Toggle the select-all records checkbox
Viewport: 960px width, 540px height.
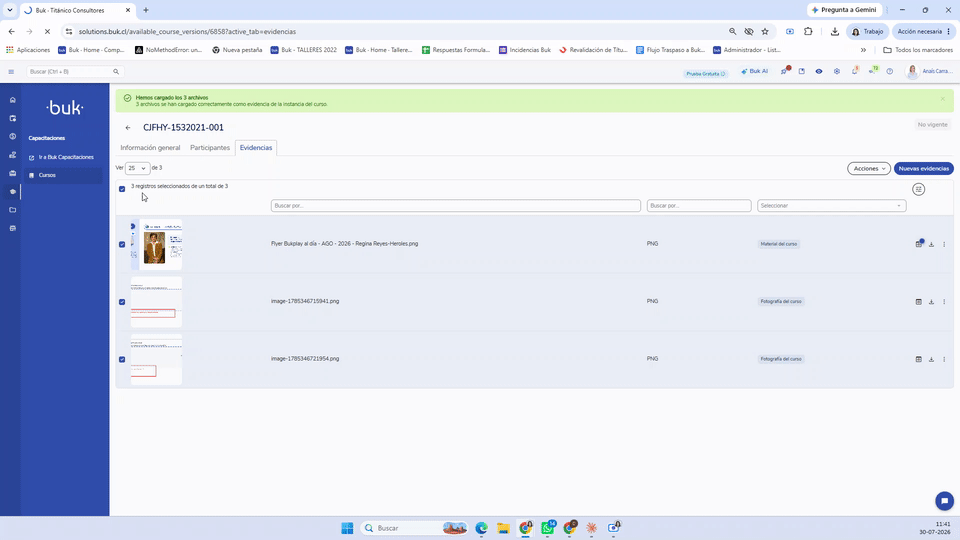[x=122, y=189]
